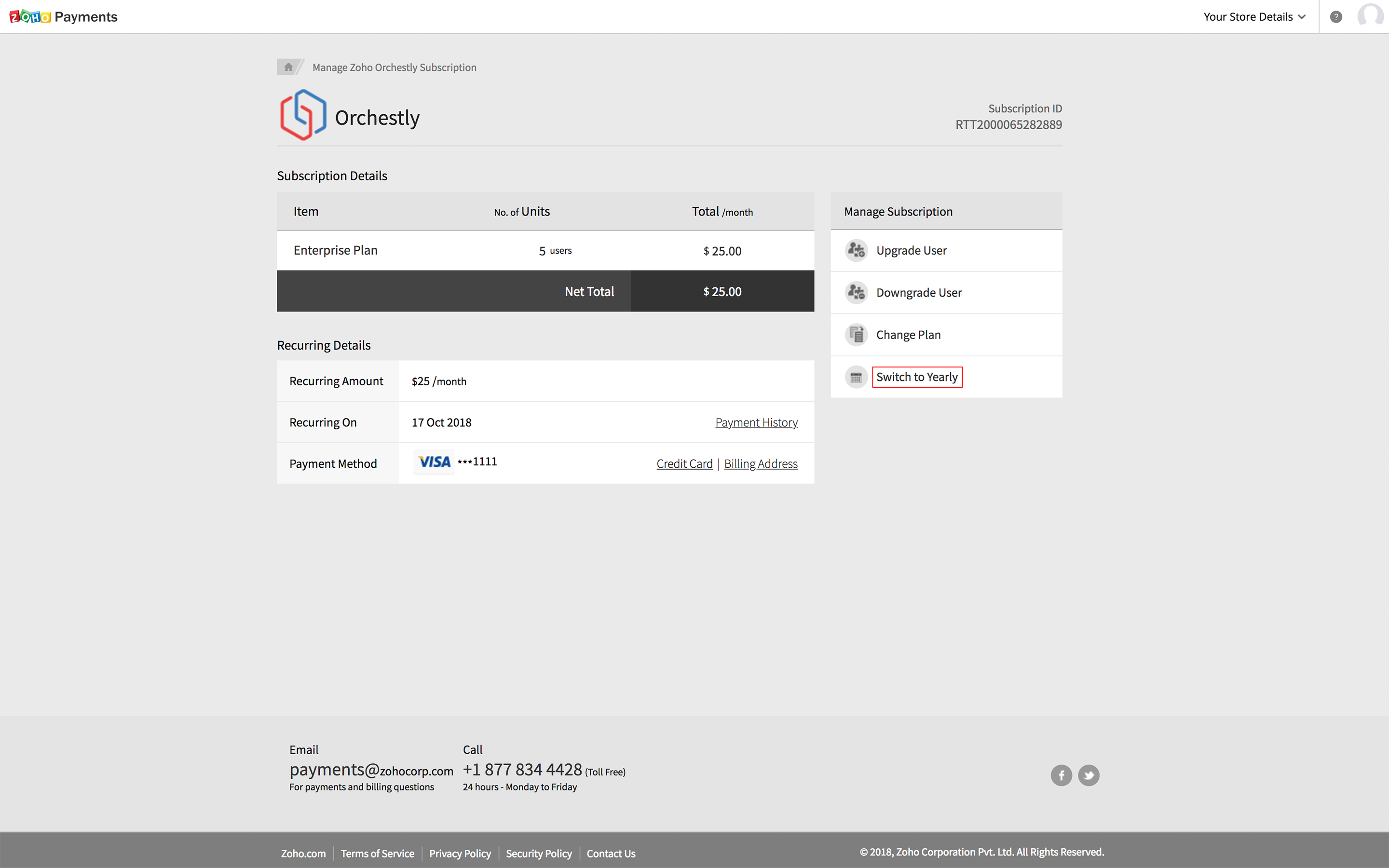Open the help question mark icon
The image size is (1389, 868).
(x=1335, y=17)
